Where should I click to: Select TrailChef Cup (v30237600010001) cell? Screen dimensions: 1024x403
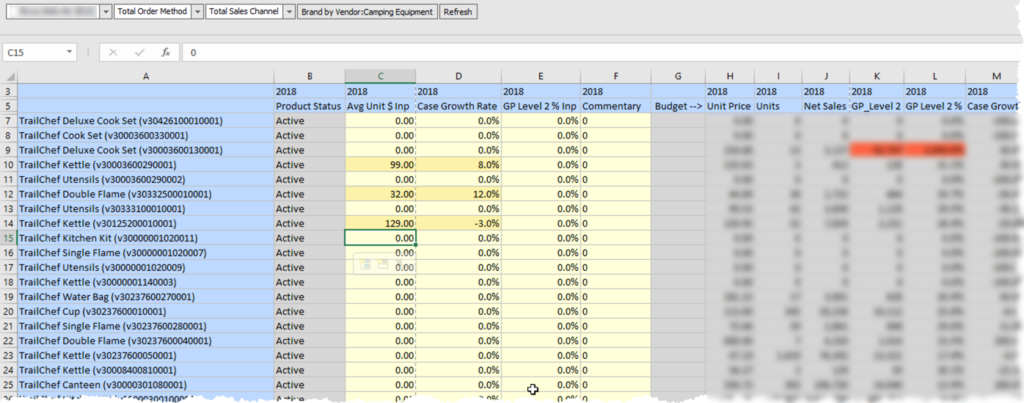click(x=146, y=312)
